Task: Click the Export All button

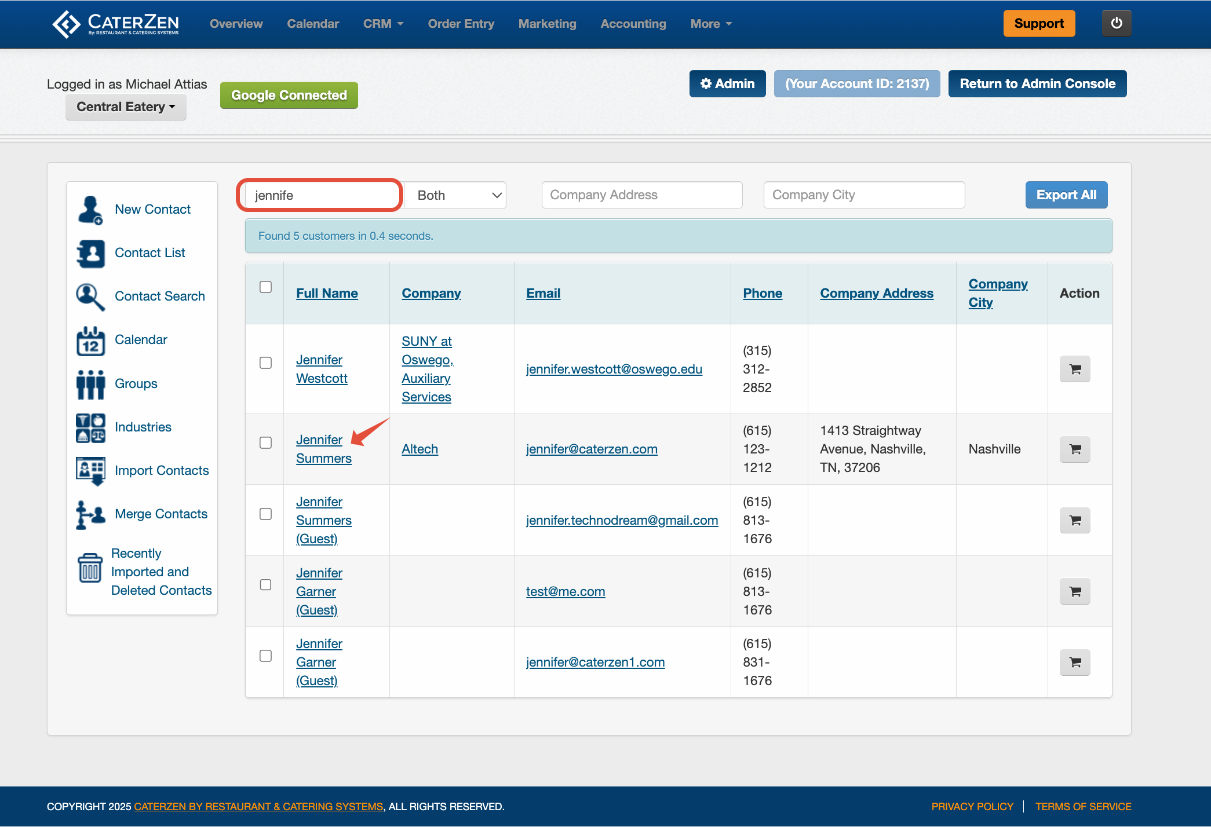Action: 1066,195
